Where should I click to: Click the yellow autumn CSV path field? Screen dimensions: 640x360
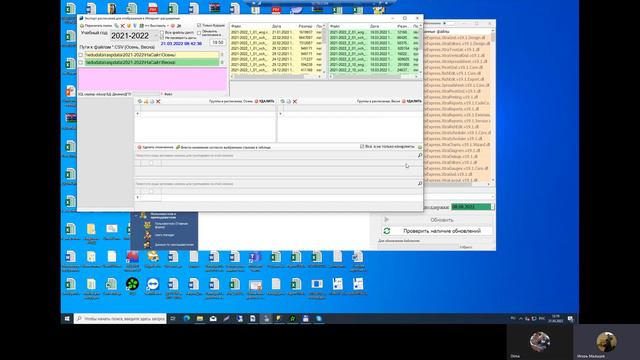click(x=152, y=55)
